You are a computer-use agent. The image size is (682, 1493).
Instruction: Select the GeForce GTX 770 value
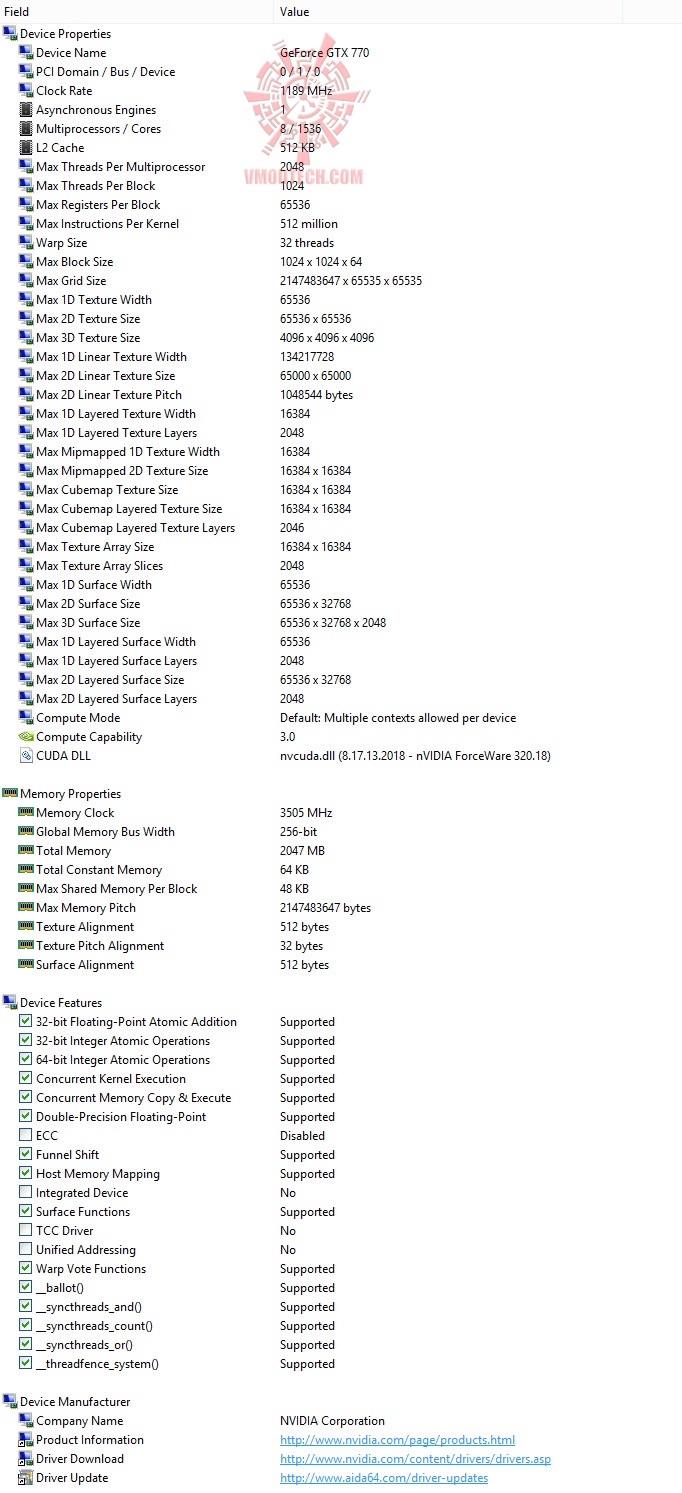325,53
